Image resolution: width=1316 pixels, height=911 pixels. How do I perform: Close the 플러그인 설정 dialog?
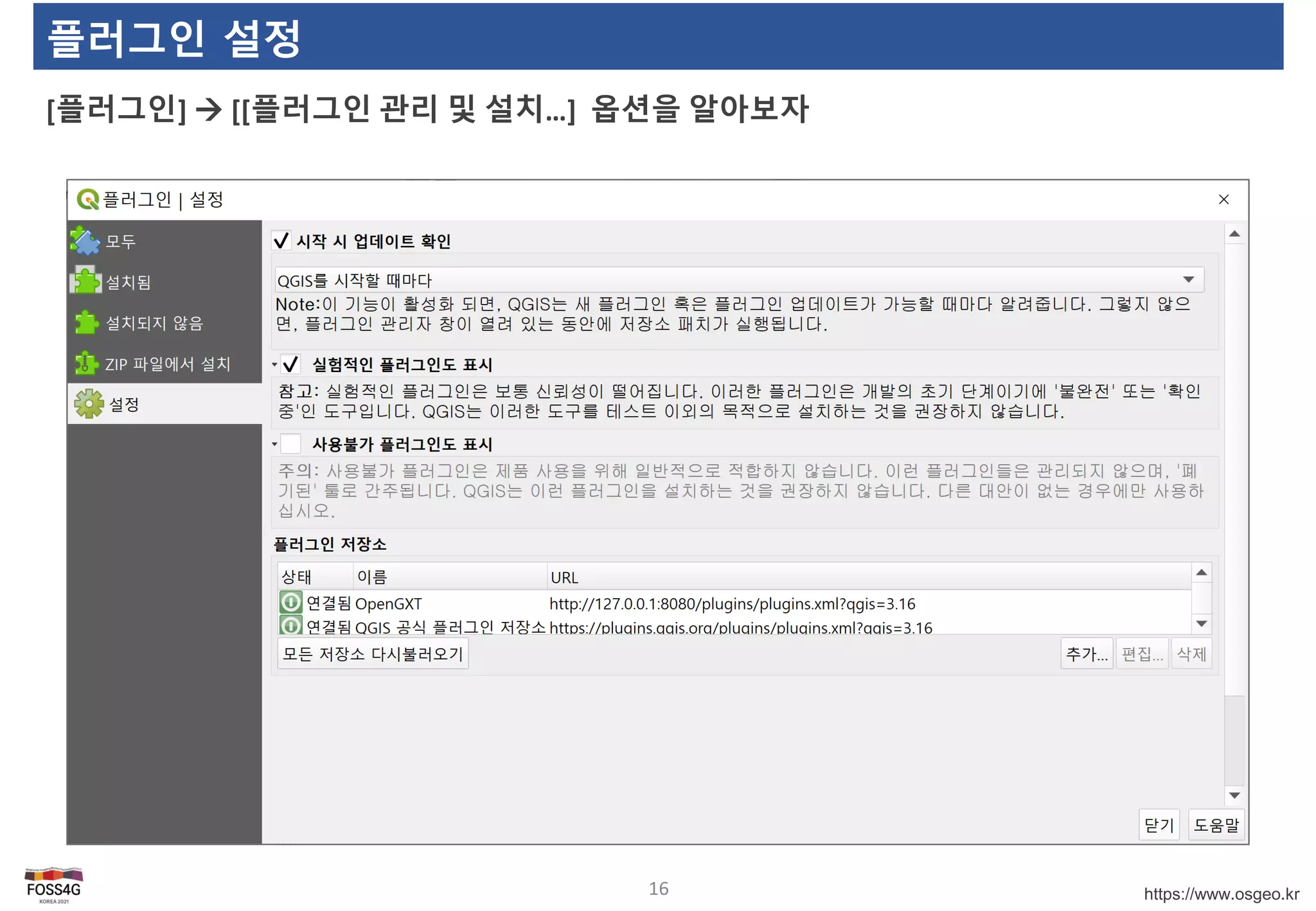coord(1223,200)
